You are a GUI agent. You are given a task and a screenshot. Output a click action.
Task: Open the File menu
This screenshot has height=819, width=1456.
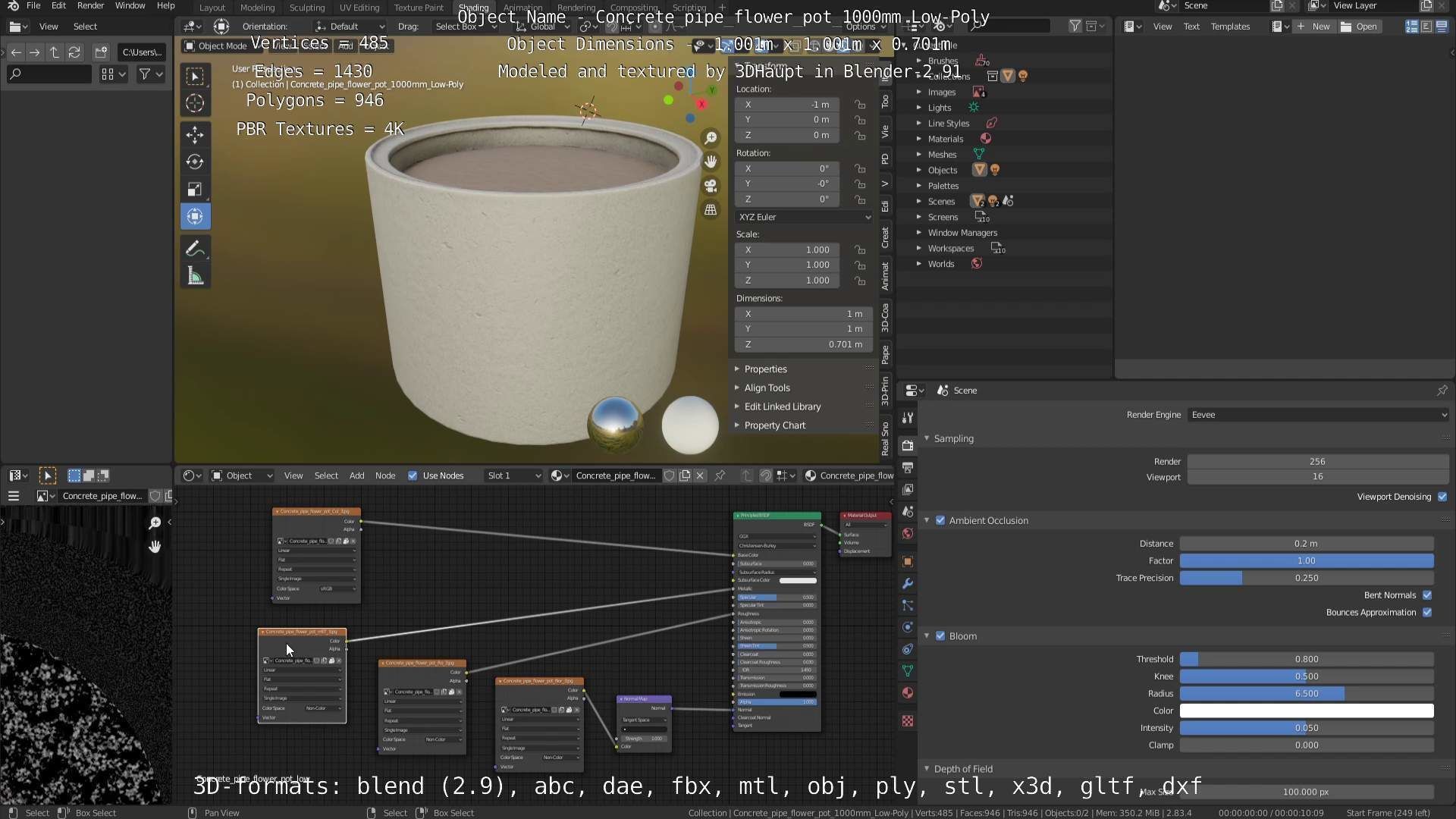click(x=33, y=6)
